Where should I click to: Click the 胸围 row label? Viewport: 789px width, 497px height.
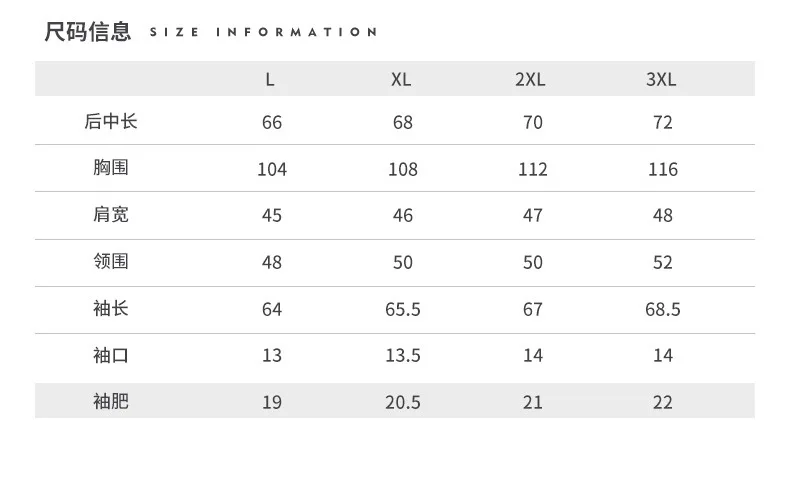pos(111,168)
